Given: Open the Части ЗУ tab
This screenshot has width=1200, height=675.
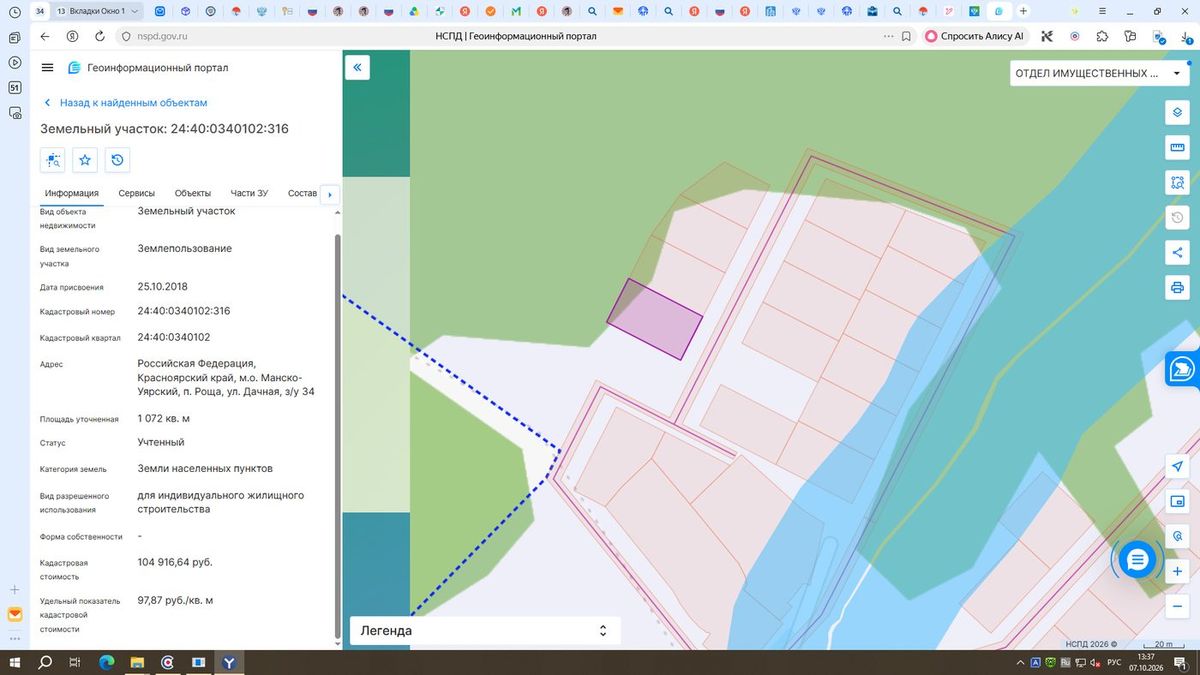Looking at the screenshot, I should point(249,193).
